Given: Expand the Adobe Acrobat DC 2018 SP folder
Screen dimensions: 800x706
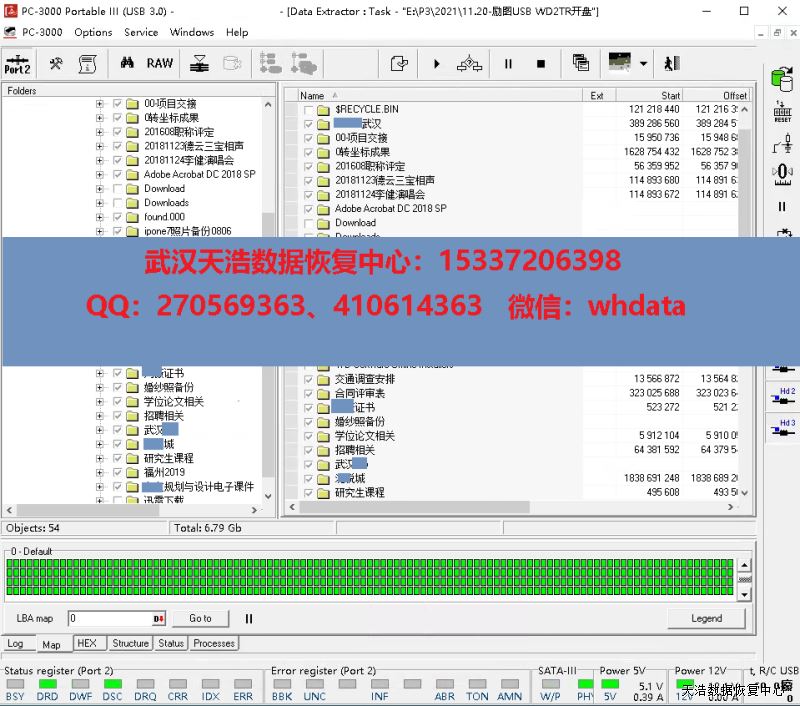Looking at the screenshot, I should pyautogui.click(x=99, y=174).
